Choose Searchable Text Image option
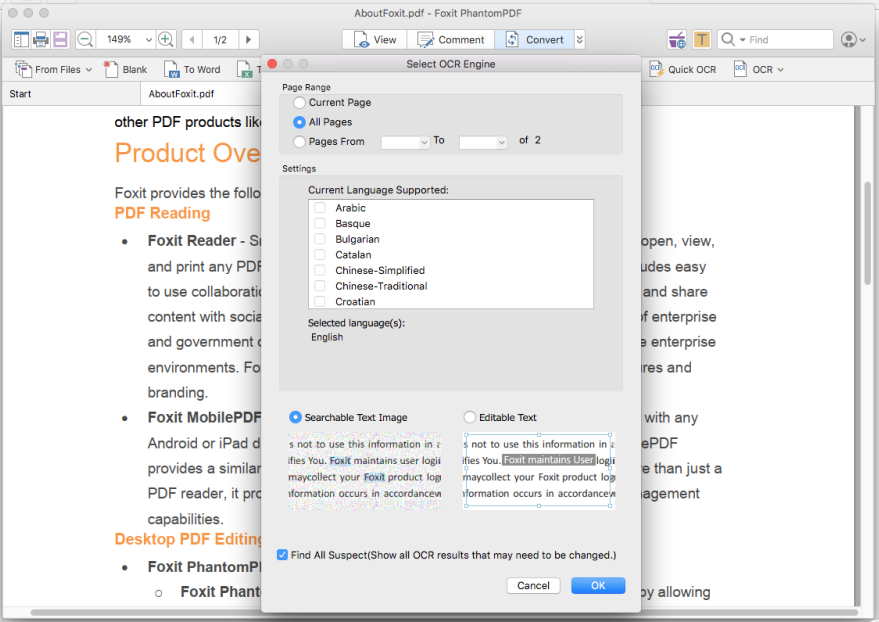 (x=295, y=417)
